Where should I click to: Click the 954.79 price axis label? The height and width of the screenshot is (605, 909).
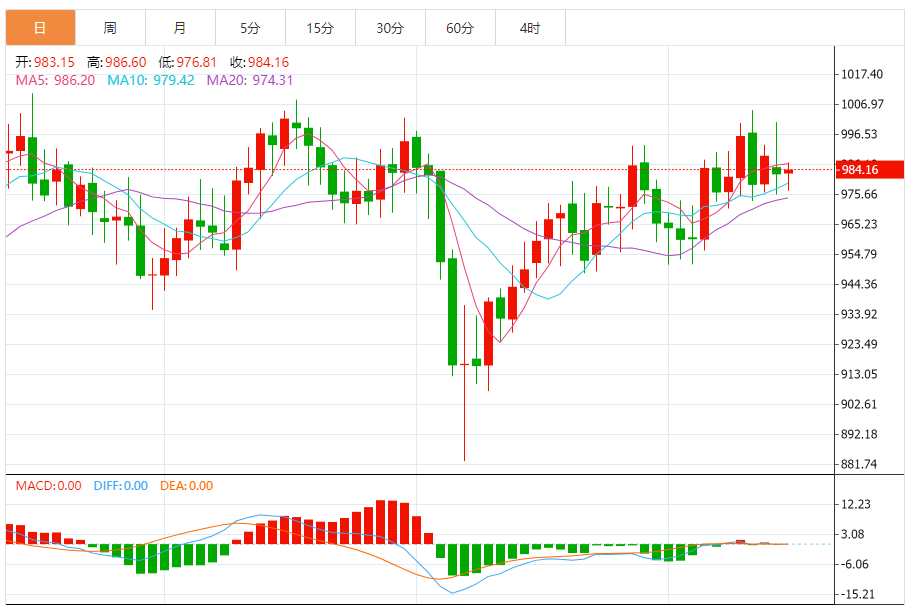859,254
